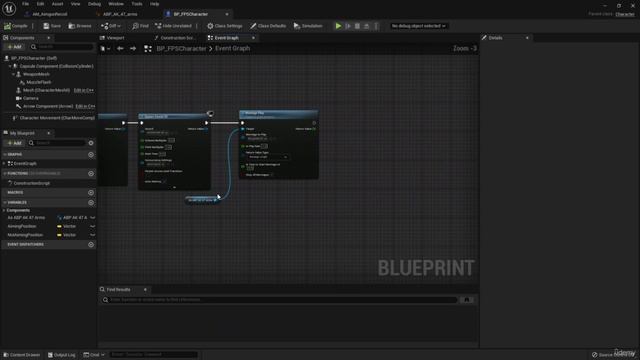Click the Find toolbar button

[x=140, y=26]
